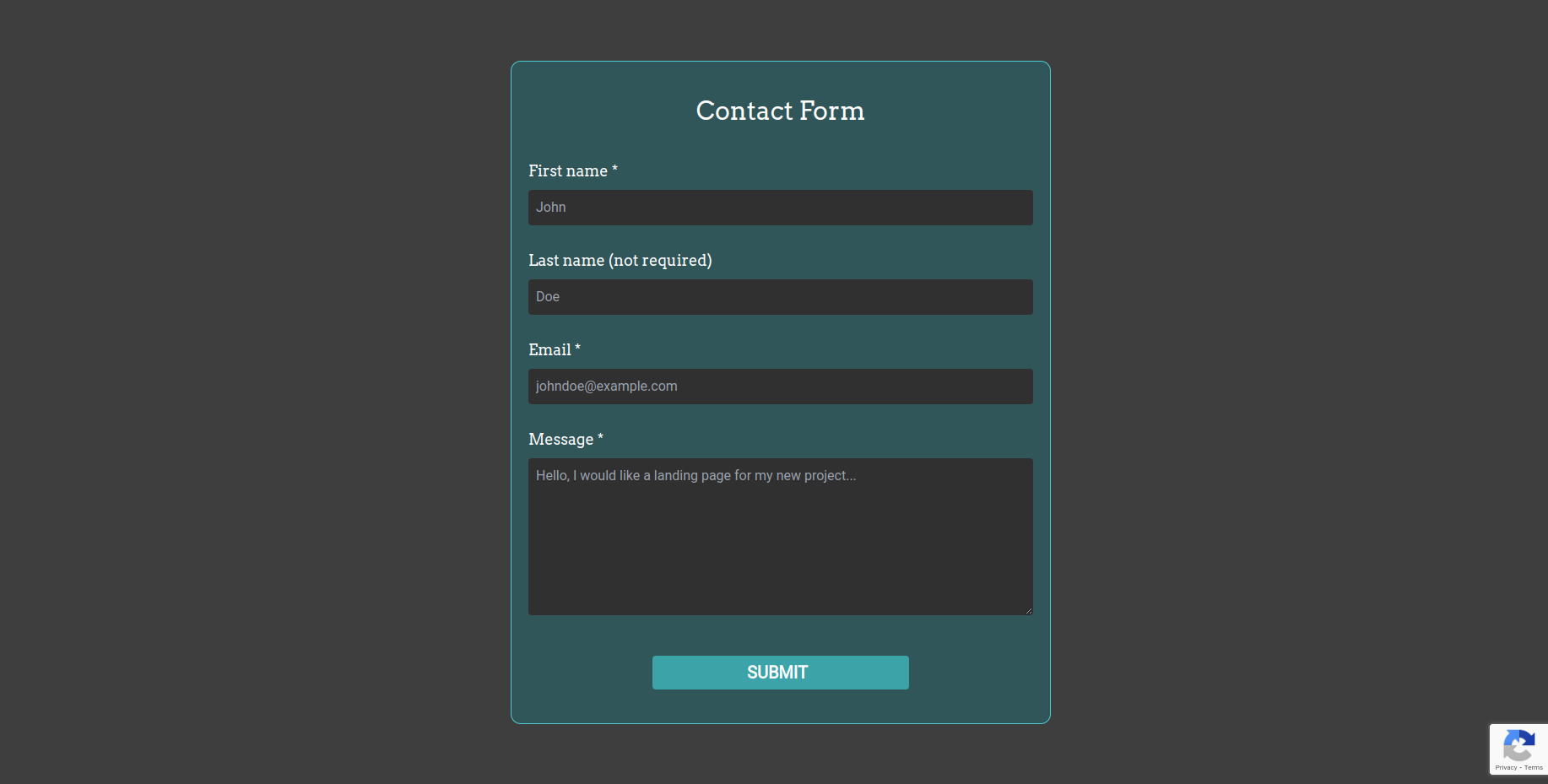Click the word 'Contact' in the heading
This screenshot has height=784, width=1548.
744,111
